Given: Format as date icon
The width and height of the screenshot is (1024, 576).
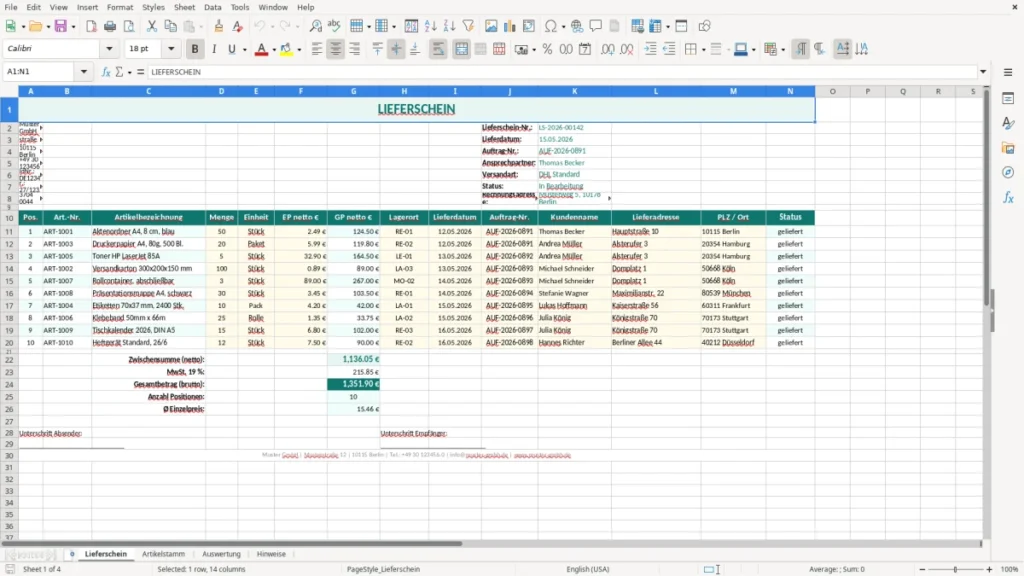Looking at the screenshot, I should point(585,49).
